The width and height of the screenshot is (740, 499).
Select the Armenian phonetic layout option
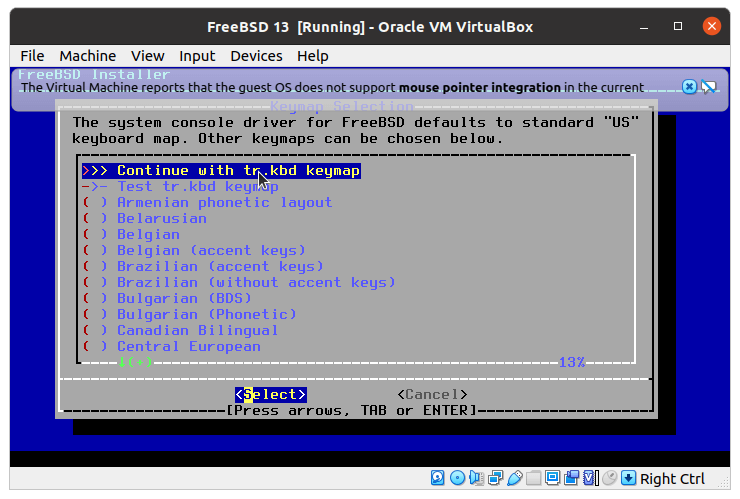coord(208,203)
